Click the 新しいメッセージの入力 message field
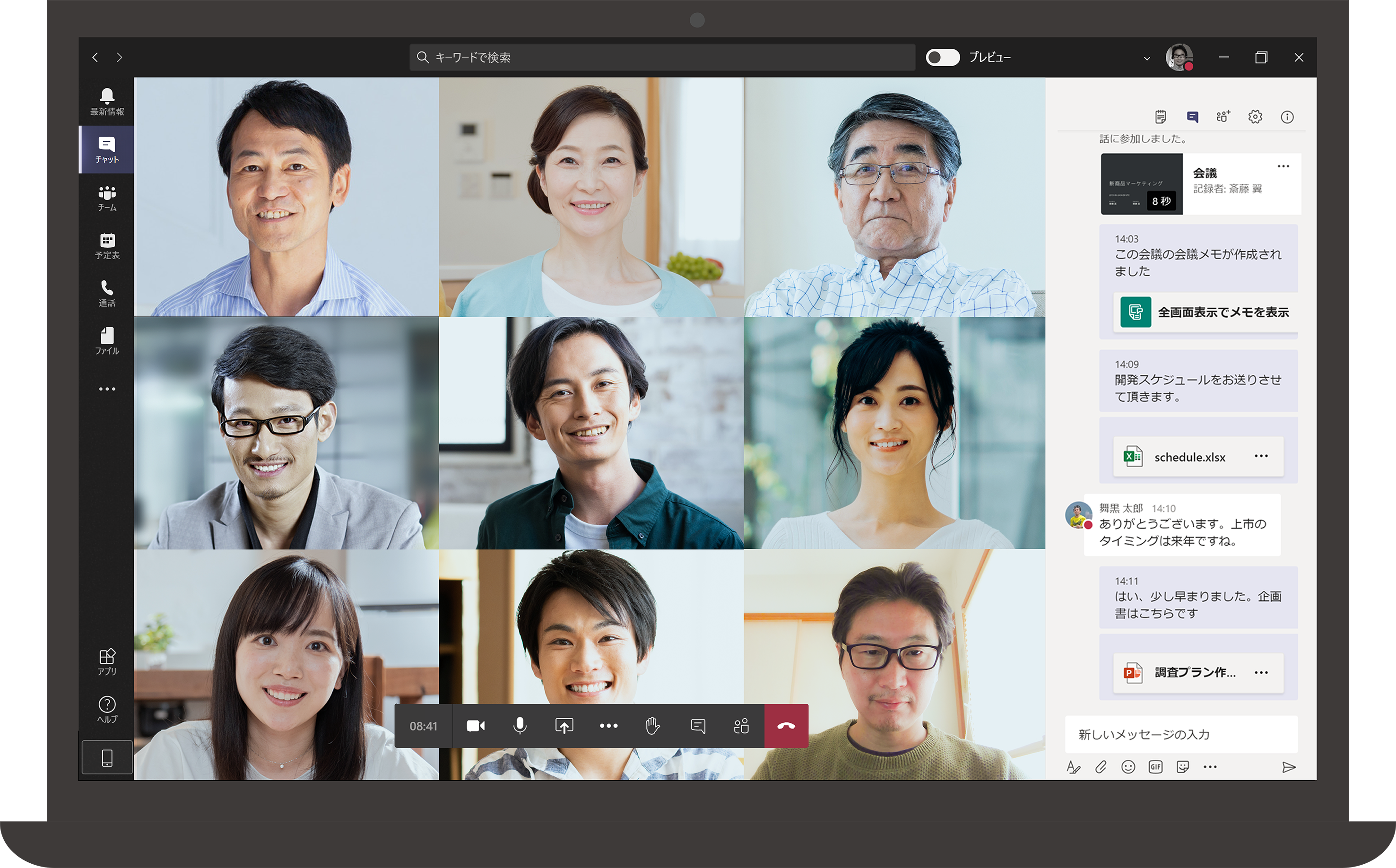Screen dimensions: 1396x868 [1181, 734]
